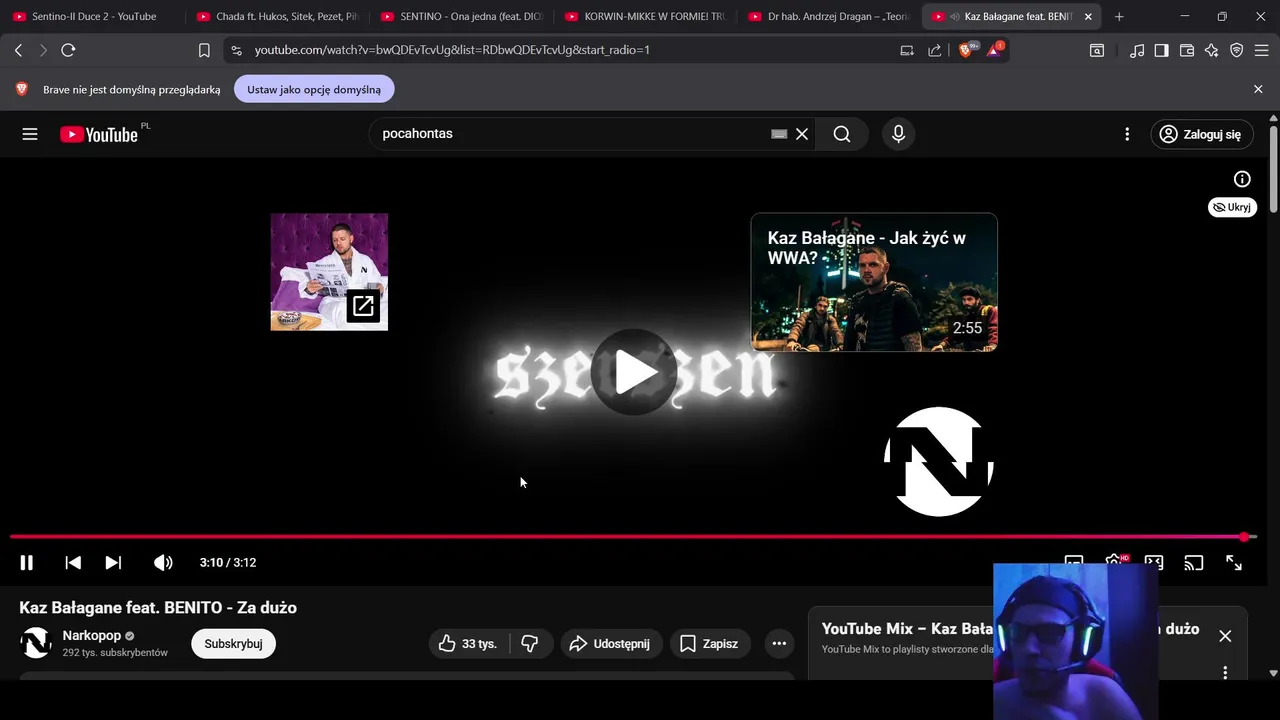Submit search with magnifier button
This screenshot has height=720, width=1280.
[842, 134]
